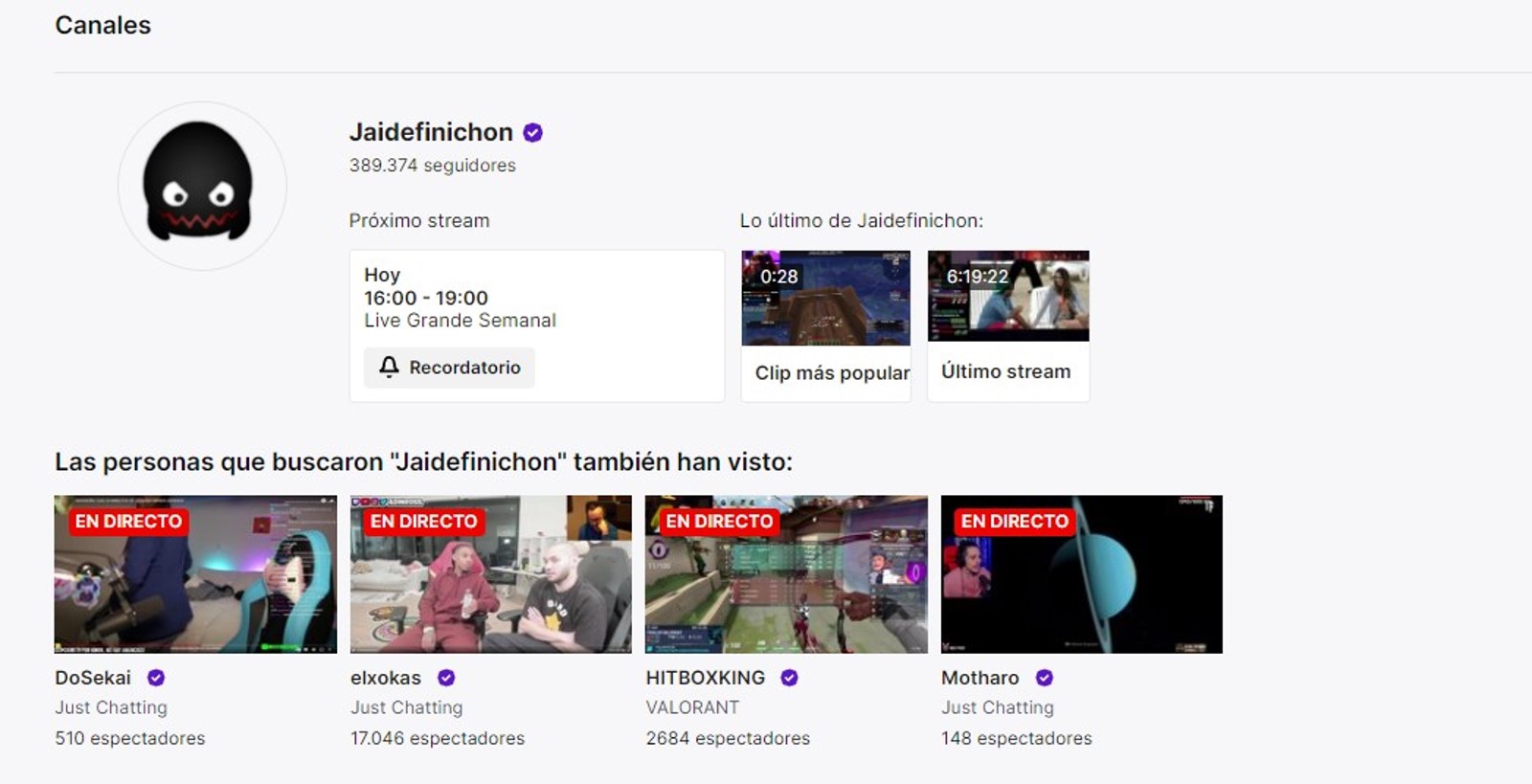Click the EN DIRECTO badge on Motharo
Viewport: 1532px width, 784px height.
point(1015,522)
